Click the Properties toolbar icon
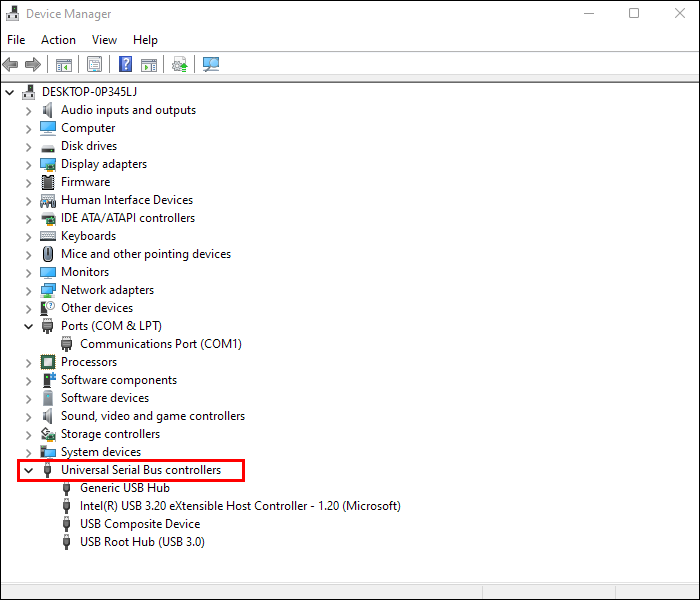This screenshot has height=600, width=700. [95, 65]
